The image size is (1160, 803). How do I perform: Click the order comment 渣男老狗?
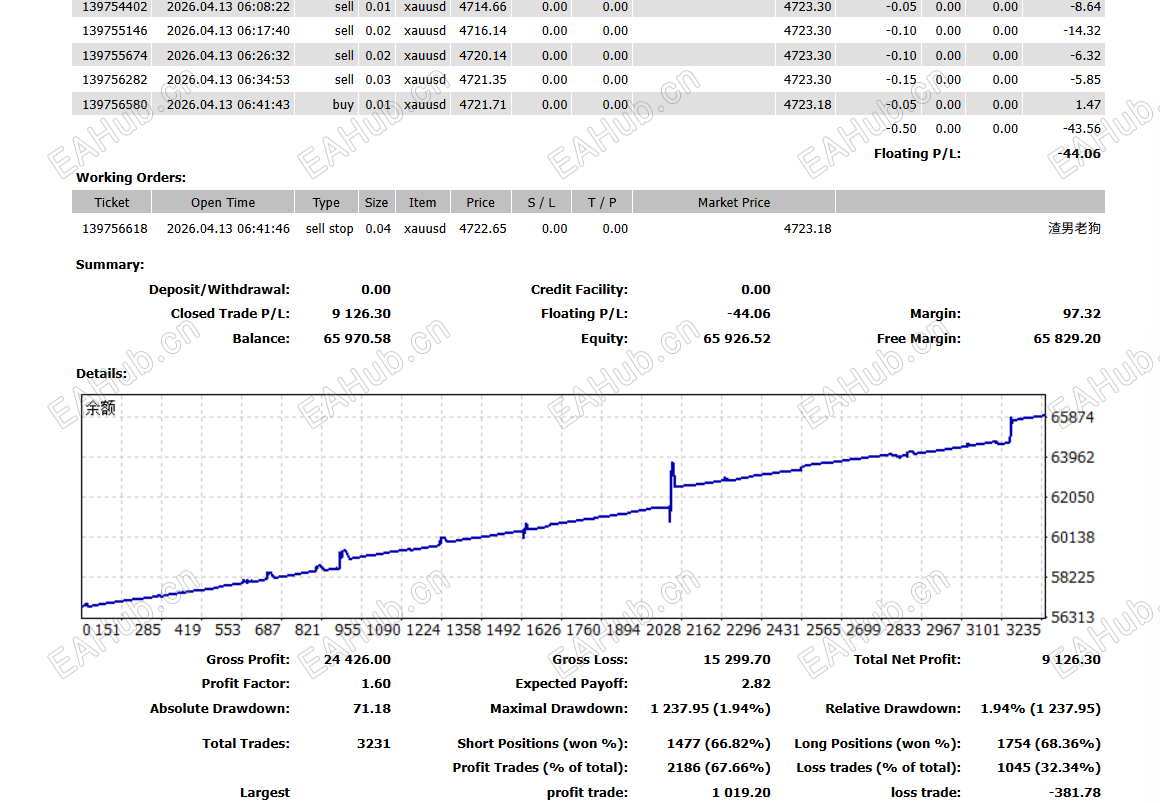1074,229
